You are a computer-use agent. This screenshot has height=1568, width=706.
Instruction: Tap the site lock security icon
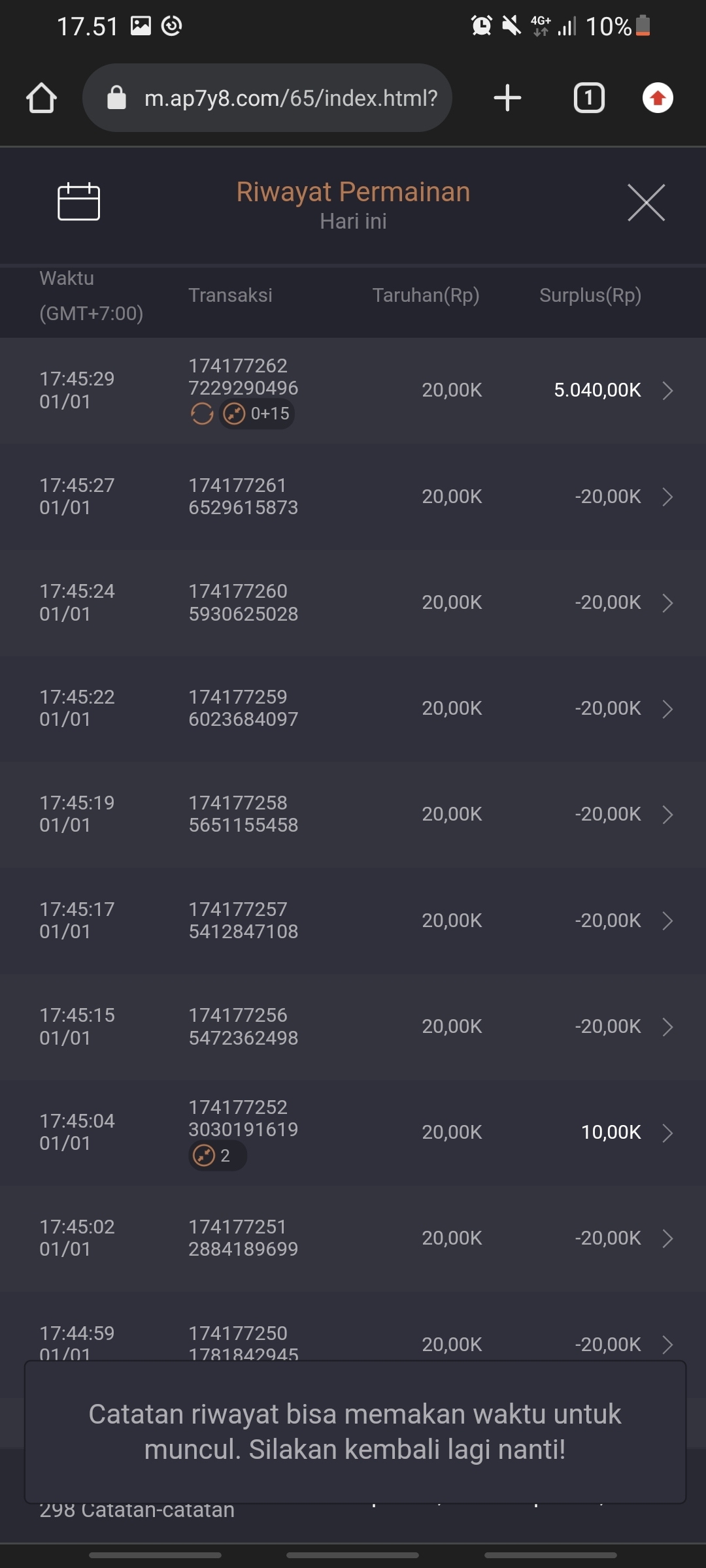click(x=116, y=98)
